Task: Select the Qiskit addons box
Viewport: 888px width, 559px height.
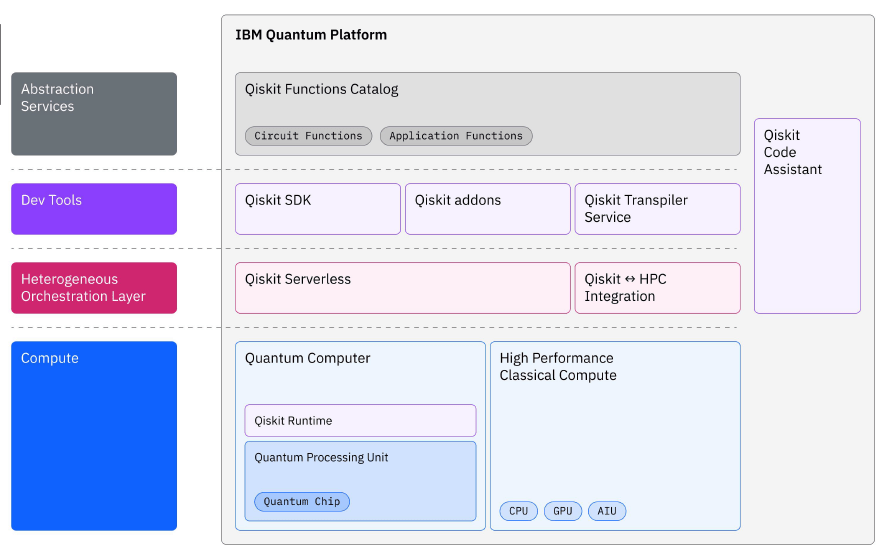Action: (488, 209)
